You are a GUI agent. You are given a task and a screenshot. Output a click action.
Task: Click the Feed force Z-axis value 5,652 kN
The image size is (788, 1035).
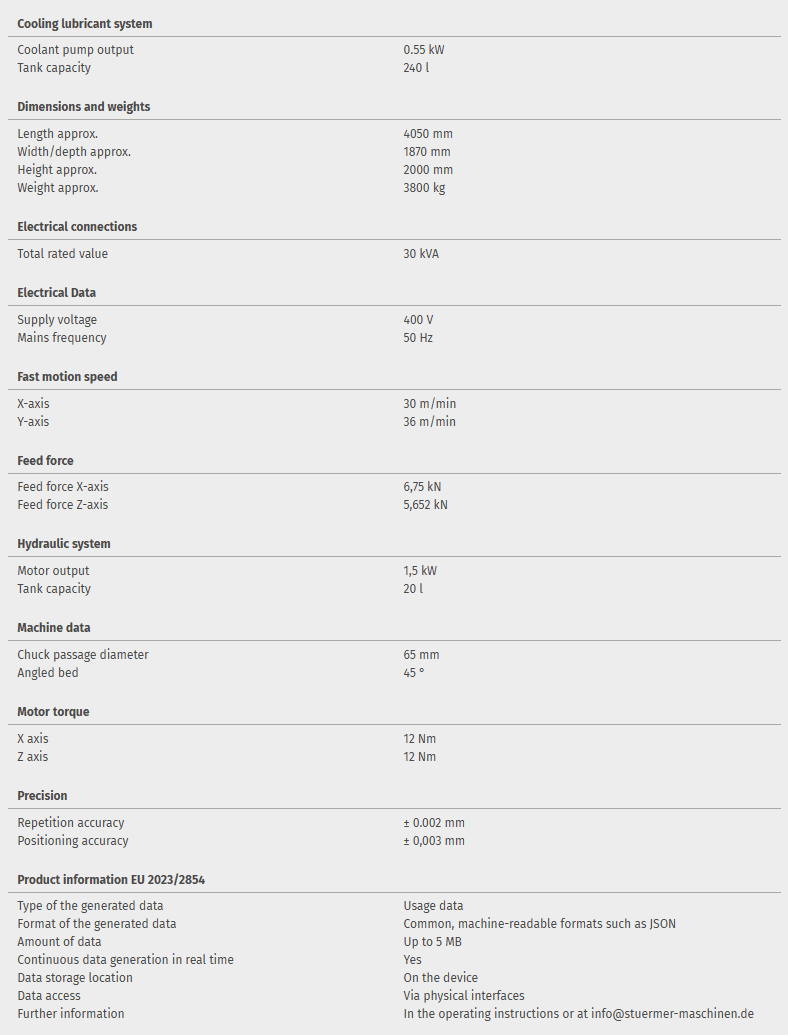point(425,505)
